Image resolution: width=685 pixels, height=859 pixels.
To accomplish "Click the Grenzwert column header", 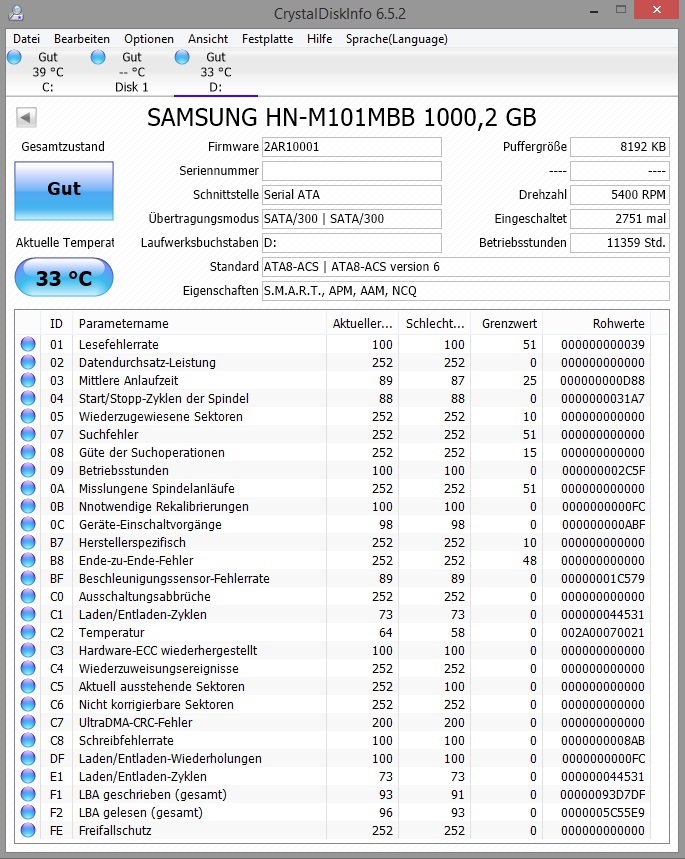I will coord(507,323).
